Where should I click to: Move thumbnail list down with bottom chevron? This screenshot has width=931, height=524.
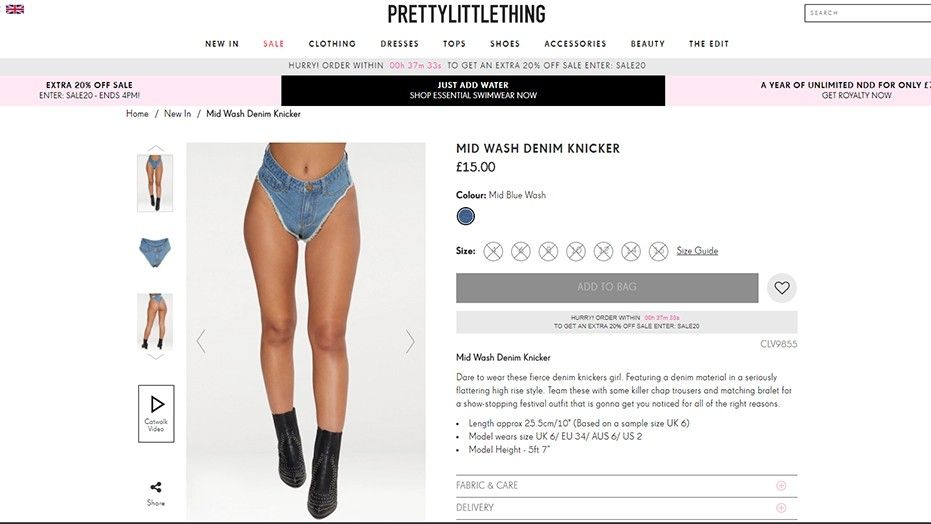pyautogui.click(x=156, y=357)
